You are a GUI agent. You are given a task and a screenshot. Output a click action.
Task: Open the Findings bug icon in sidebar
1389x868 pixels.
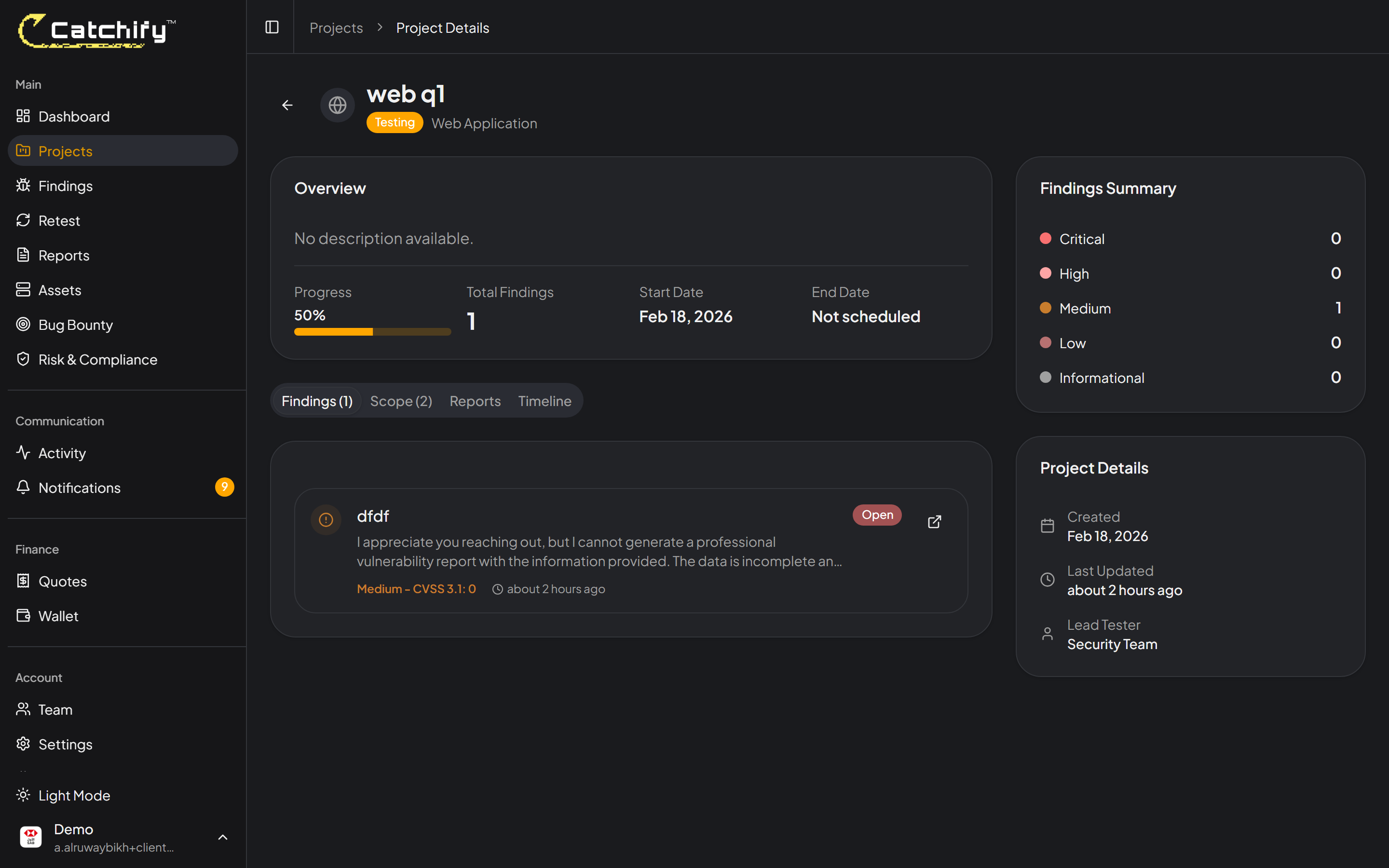24,186
